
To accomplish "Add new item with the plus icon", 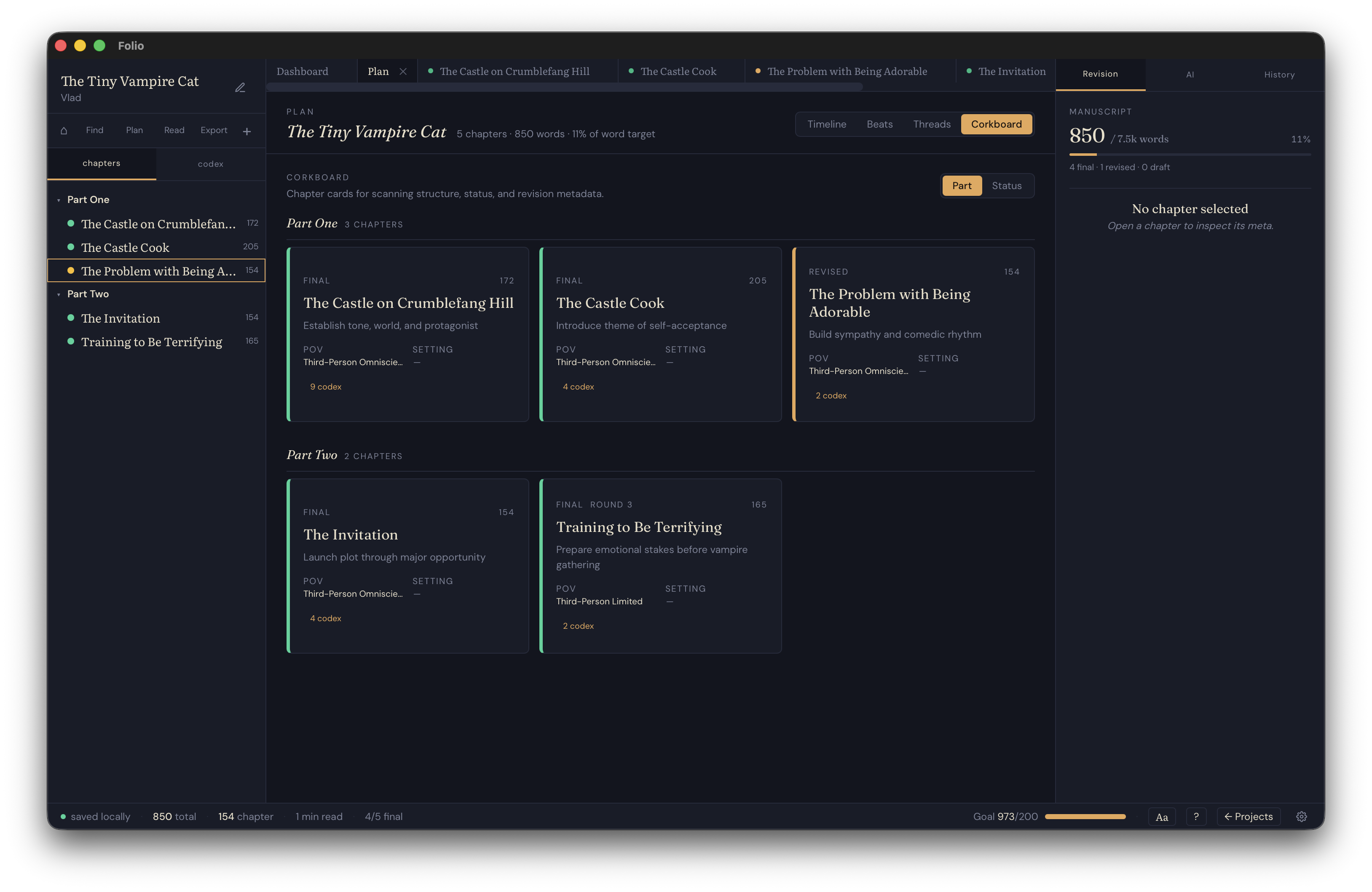I will coord(247,131).
